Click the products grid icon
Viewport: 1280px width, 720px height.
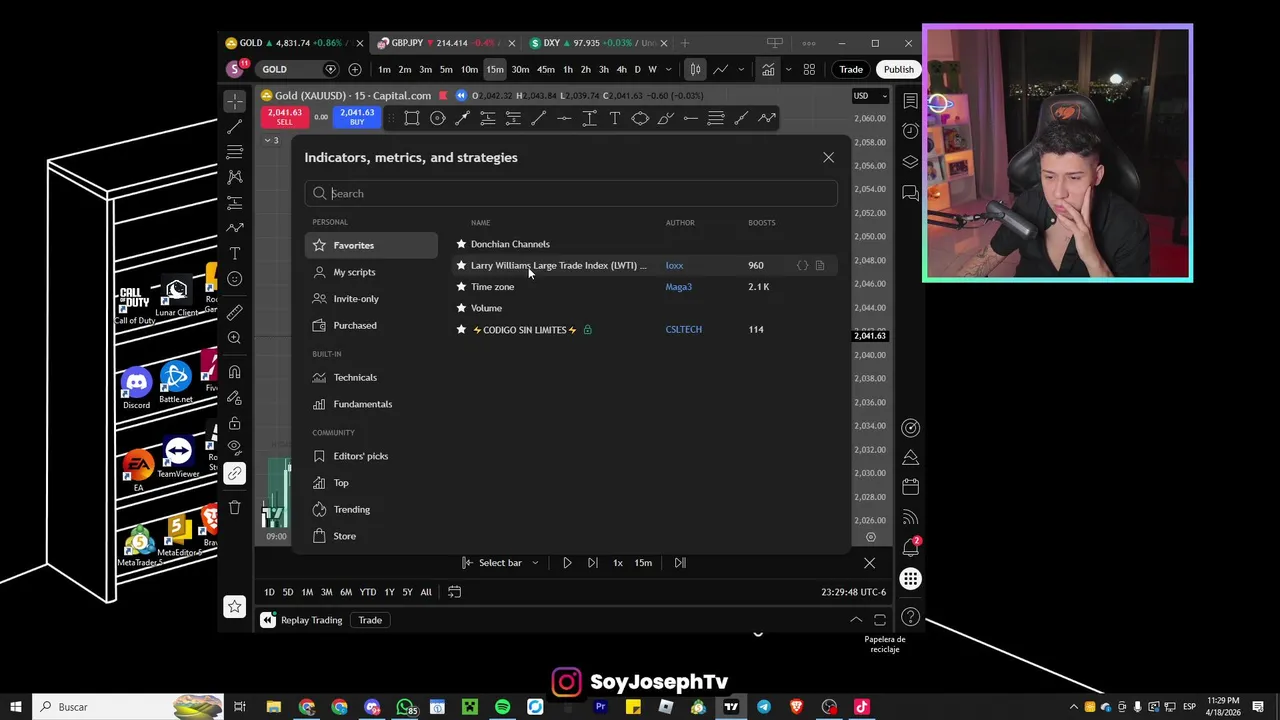910,579
